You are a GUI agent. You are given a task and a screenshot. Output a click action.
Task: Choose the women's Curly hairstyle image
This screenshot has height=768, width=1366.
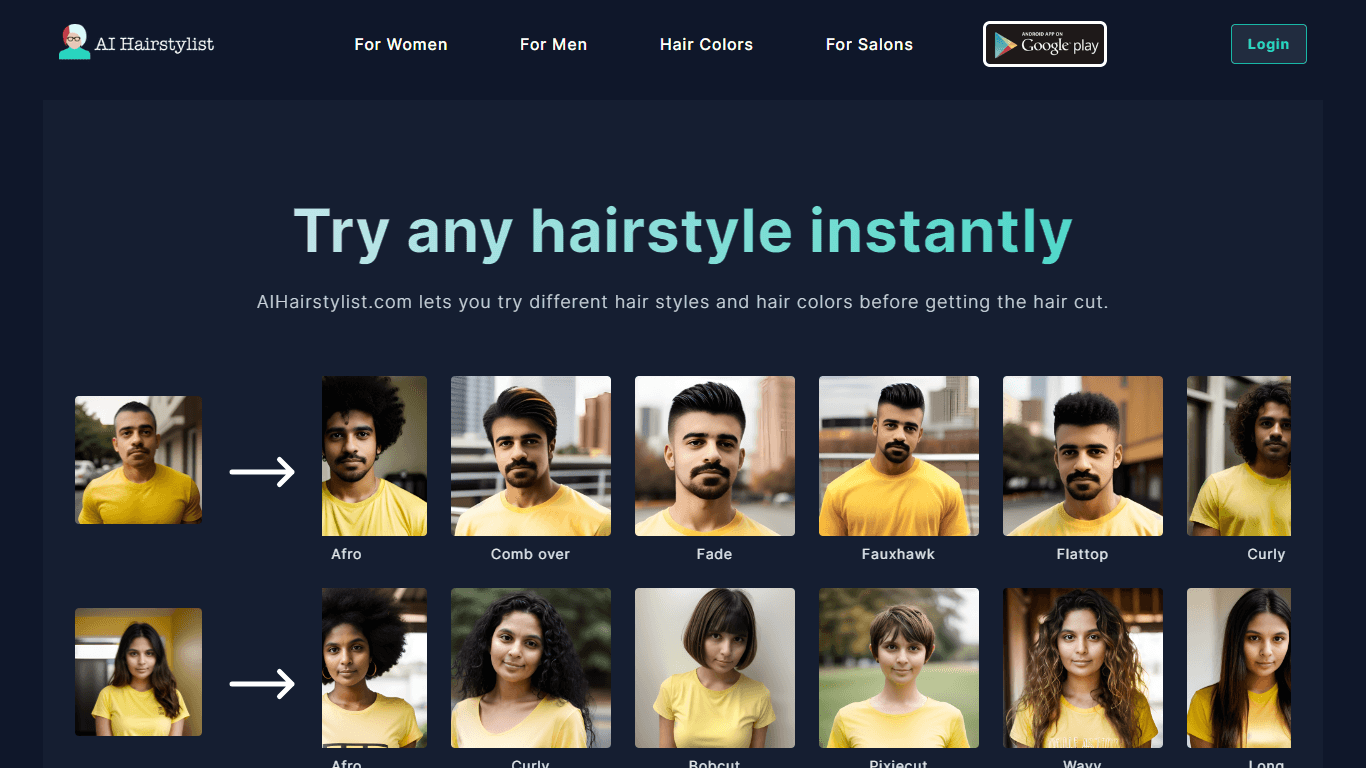coord(531,668)
